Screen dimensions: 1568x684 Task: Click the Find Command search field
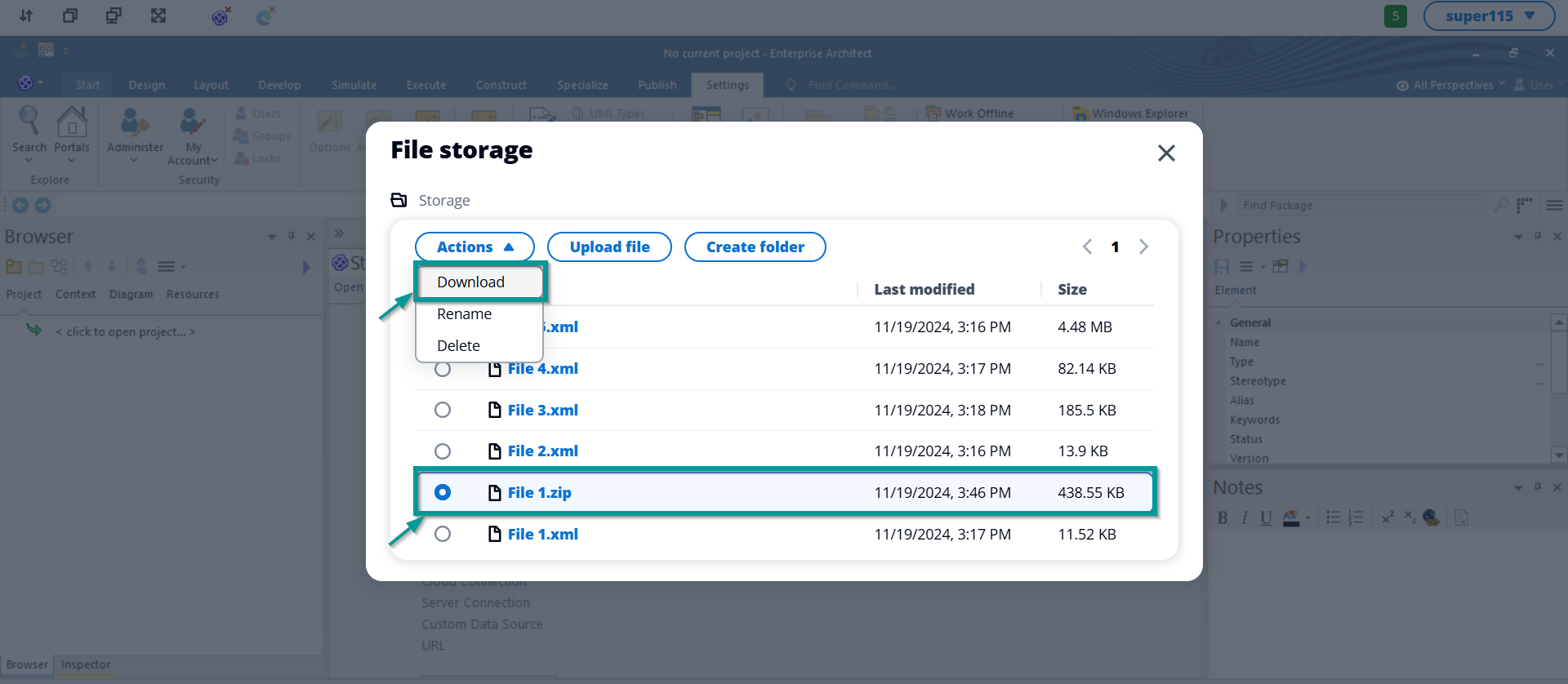pos(853,85)
